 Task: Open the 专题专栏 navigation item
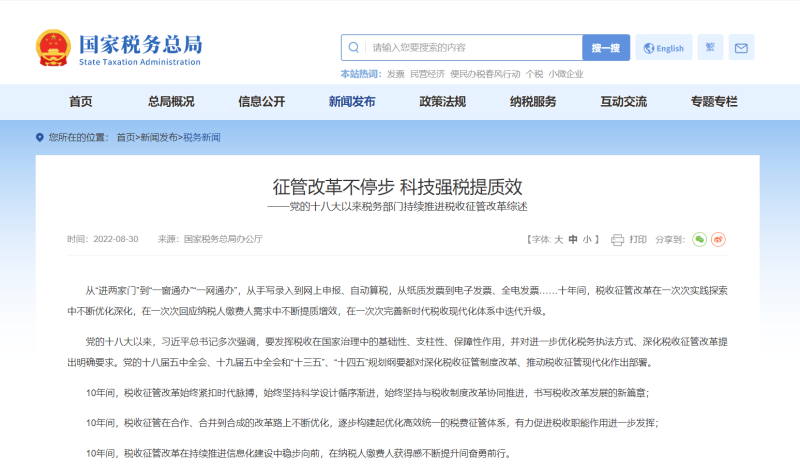coord(714,102)
